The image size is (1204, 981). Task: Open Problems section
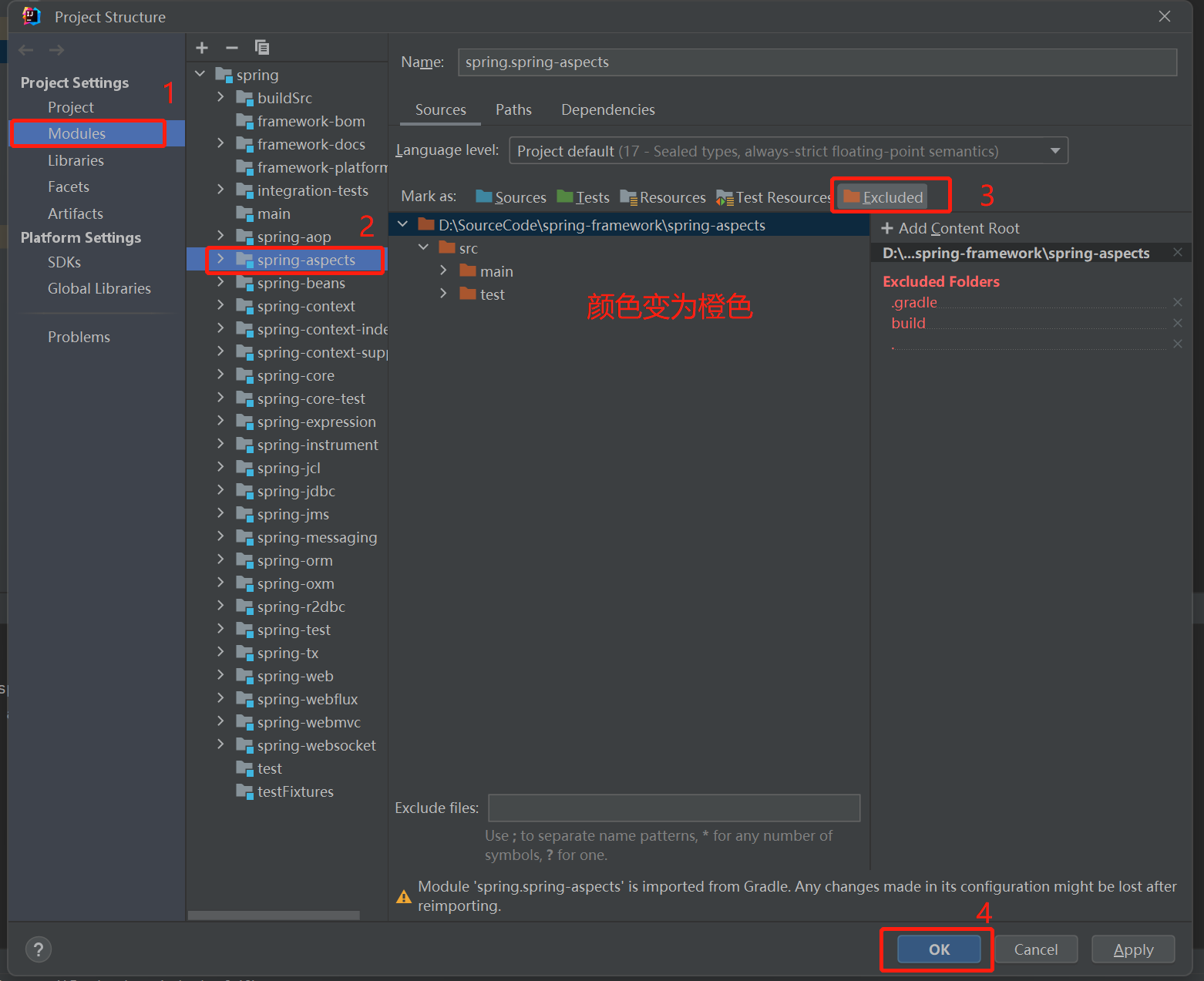tap(79, 337)
